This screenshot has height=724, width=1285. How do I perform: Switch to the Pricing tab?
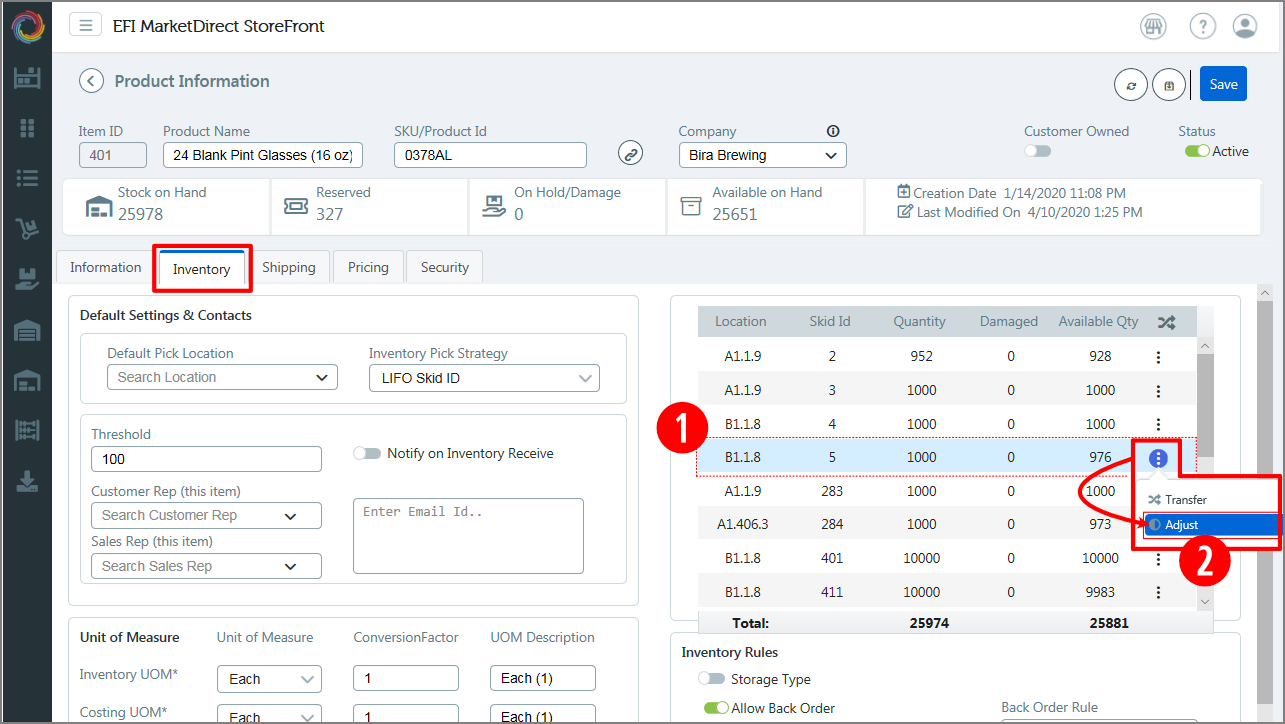click(x=368, y=267)
